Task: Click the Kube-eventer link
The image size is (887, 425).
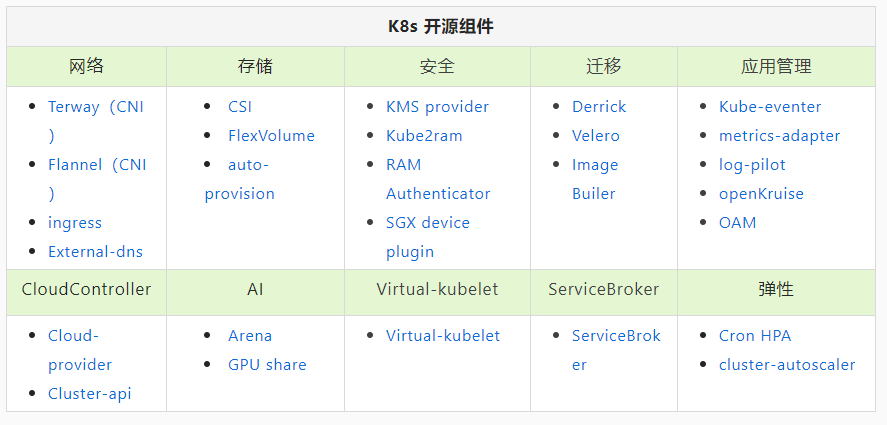Action: point(770,107)
